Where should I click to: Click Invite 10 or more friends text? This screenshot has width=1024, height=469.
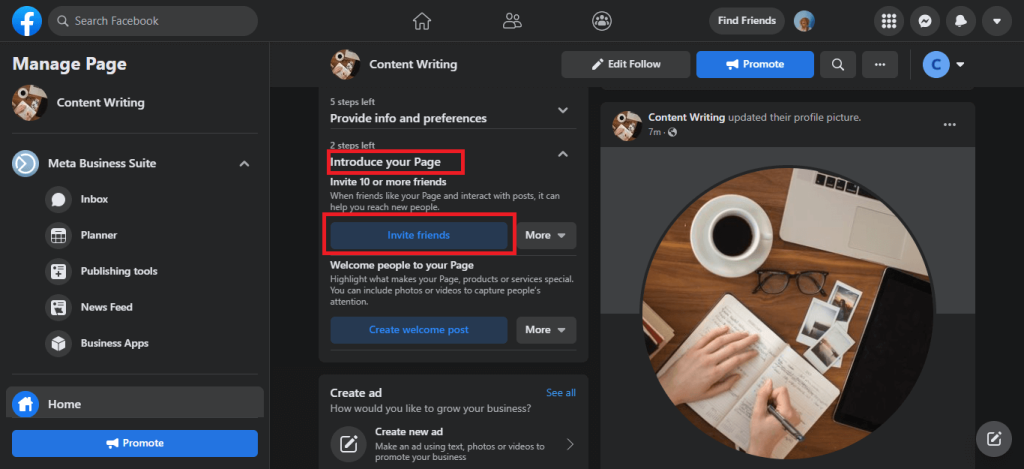tap(388, 182)
